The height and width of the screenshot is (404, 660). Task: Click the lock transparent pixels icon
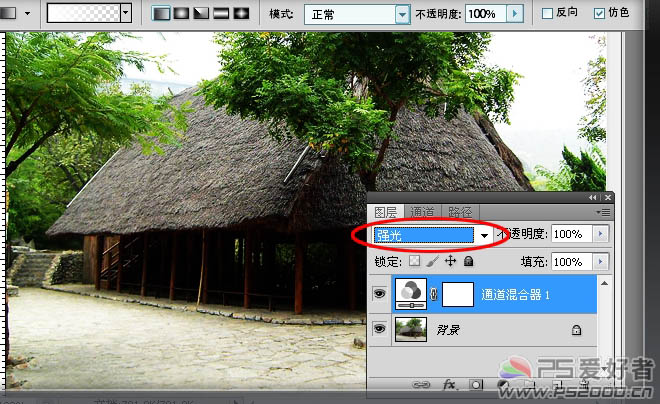pos(416,261)
